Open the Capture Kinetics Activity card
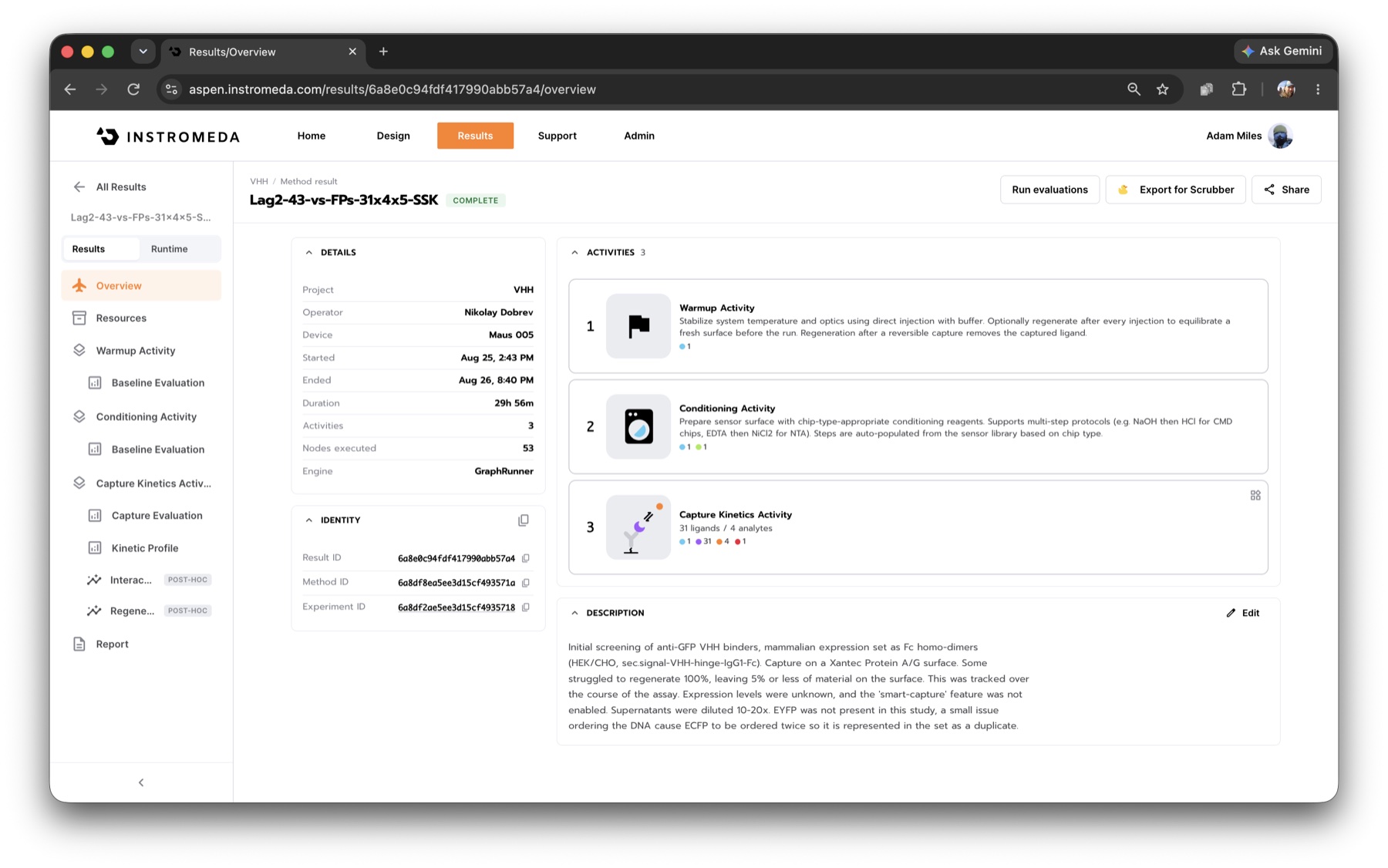1388x868 pixels. [918, 528]
